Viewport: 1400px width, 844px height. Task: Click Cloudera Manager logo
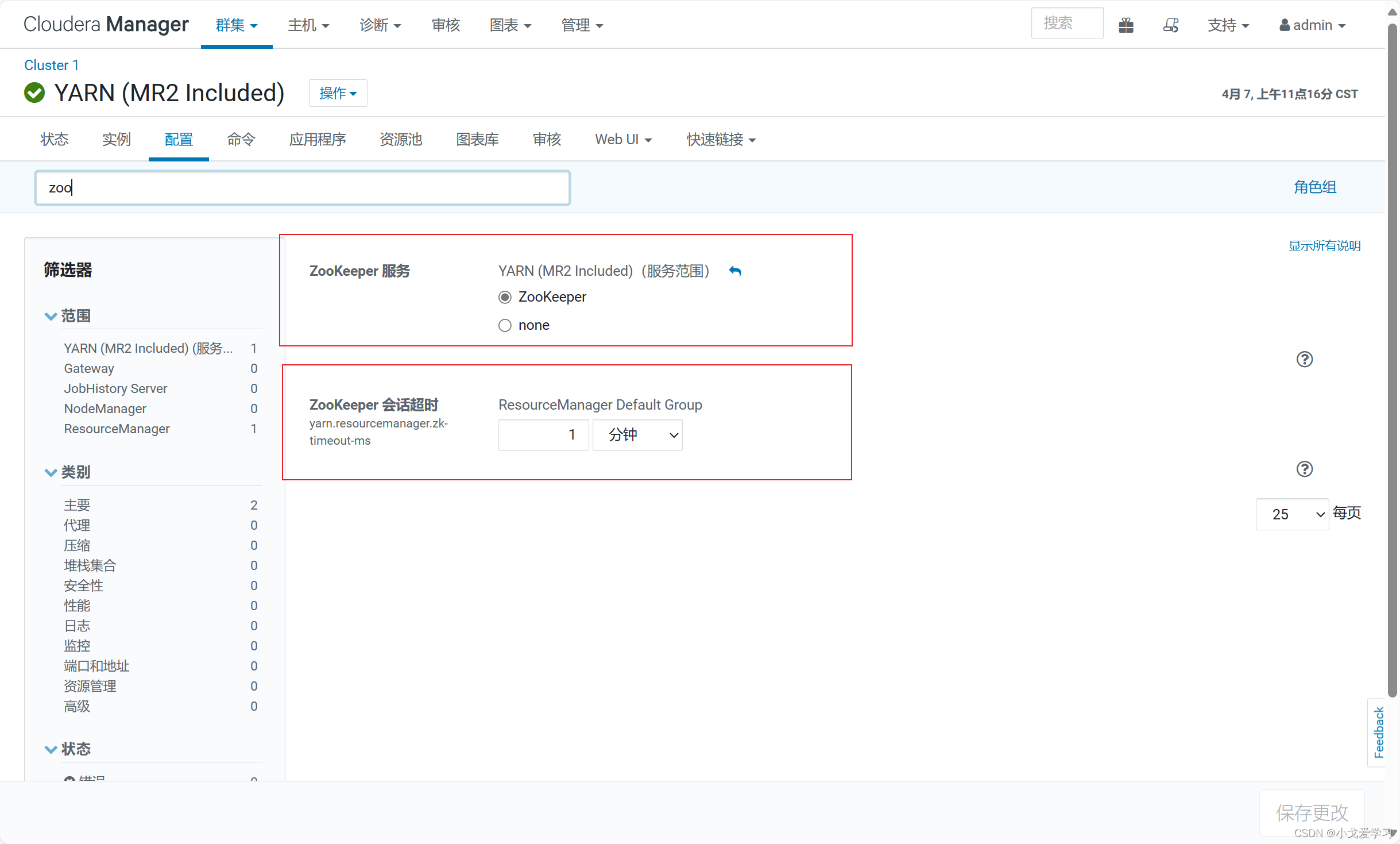[106, 25]
